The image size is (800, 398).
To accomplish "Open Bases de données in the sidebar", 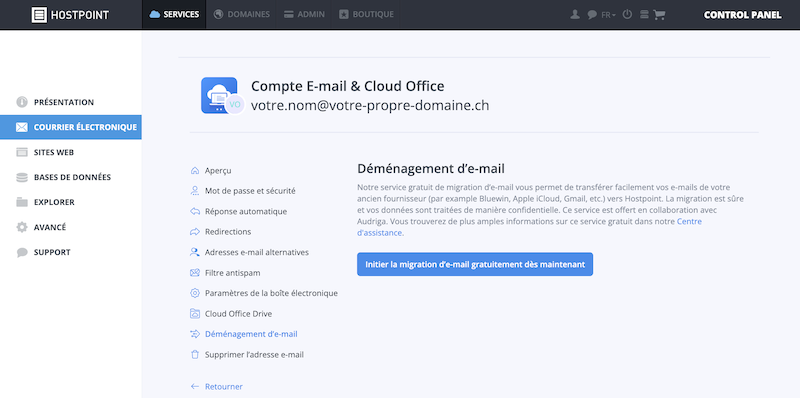I will pyautogui.click(x=71, y=177).
